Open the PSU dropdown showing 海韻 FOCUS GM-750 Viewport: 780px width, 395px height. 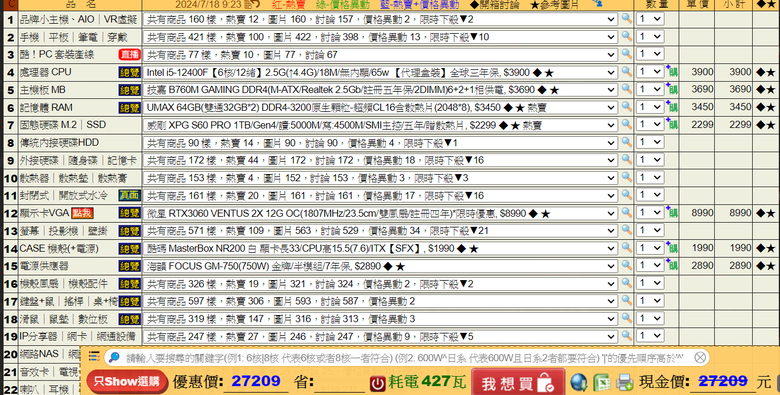381,266
